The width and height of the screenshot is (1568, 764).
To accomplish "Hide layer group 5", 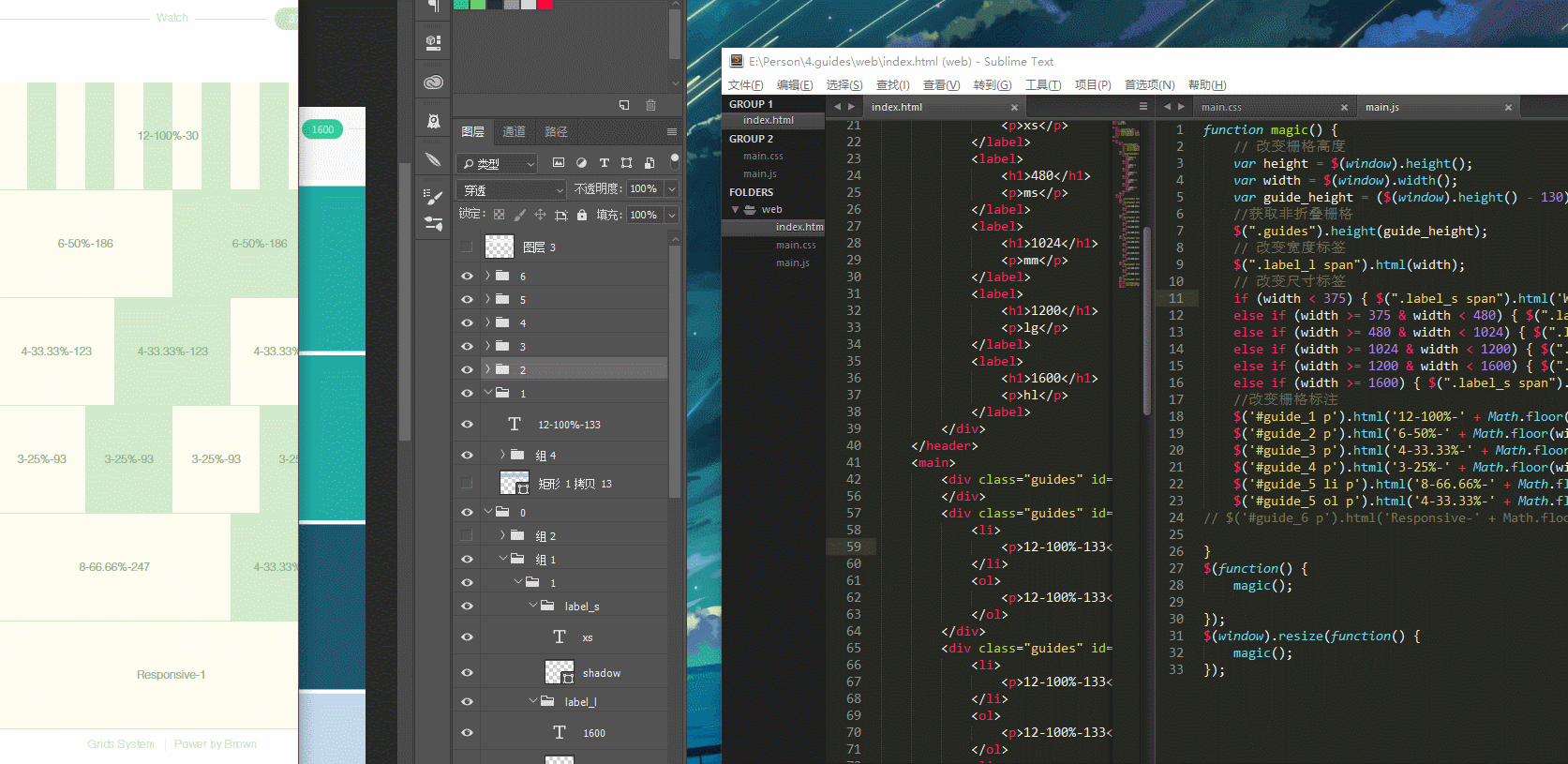I will (467, 300).
